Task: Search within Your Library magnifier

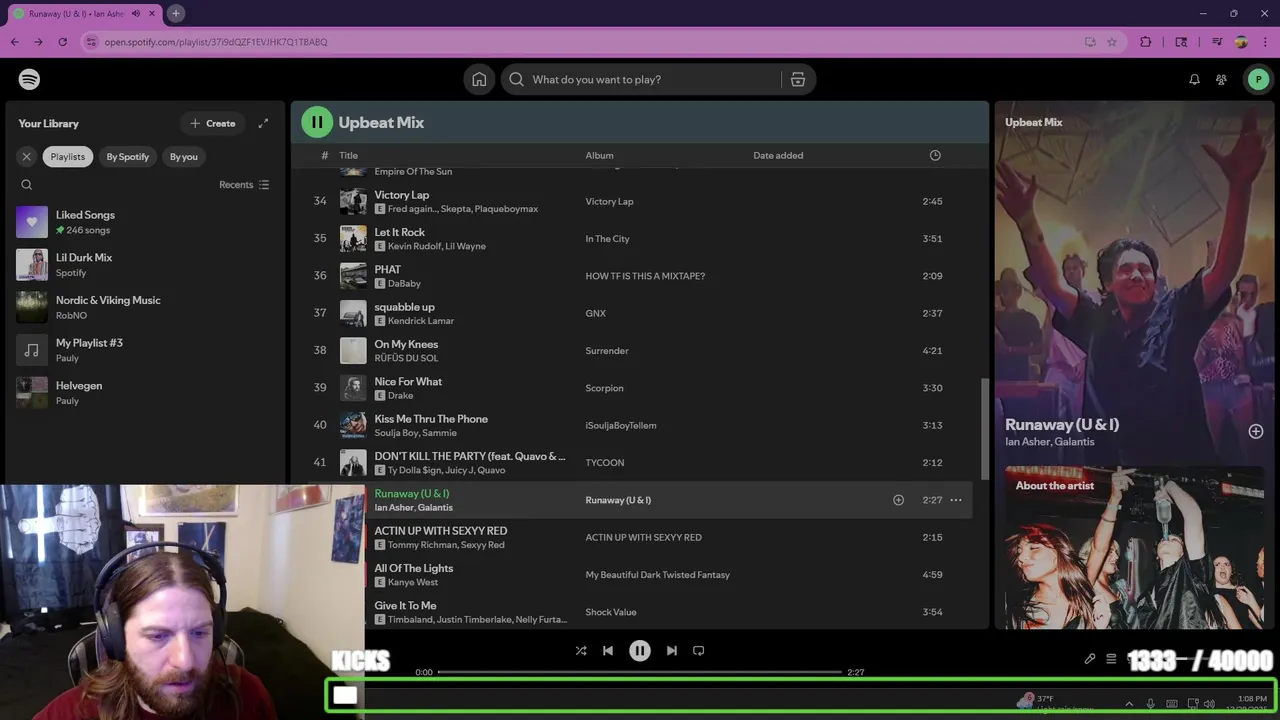Action: click(27, 184)
